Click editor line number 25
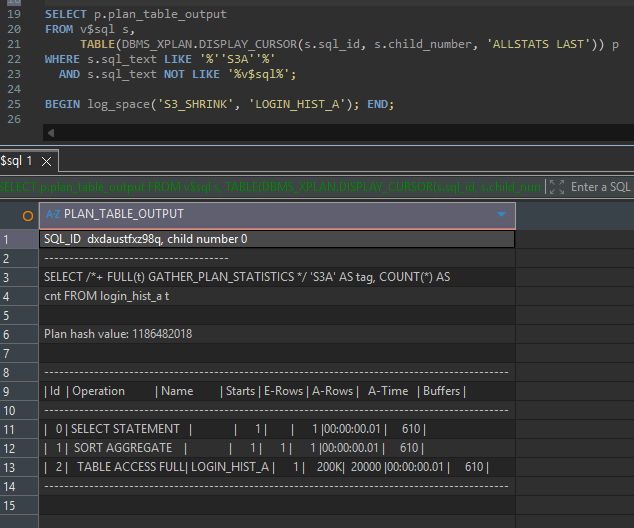Image resolution: width=634 pixels, height=528 pixels. pyautogui.click(x=14, y=104)
